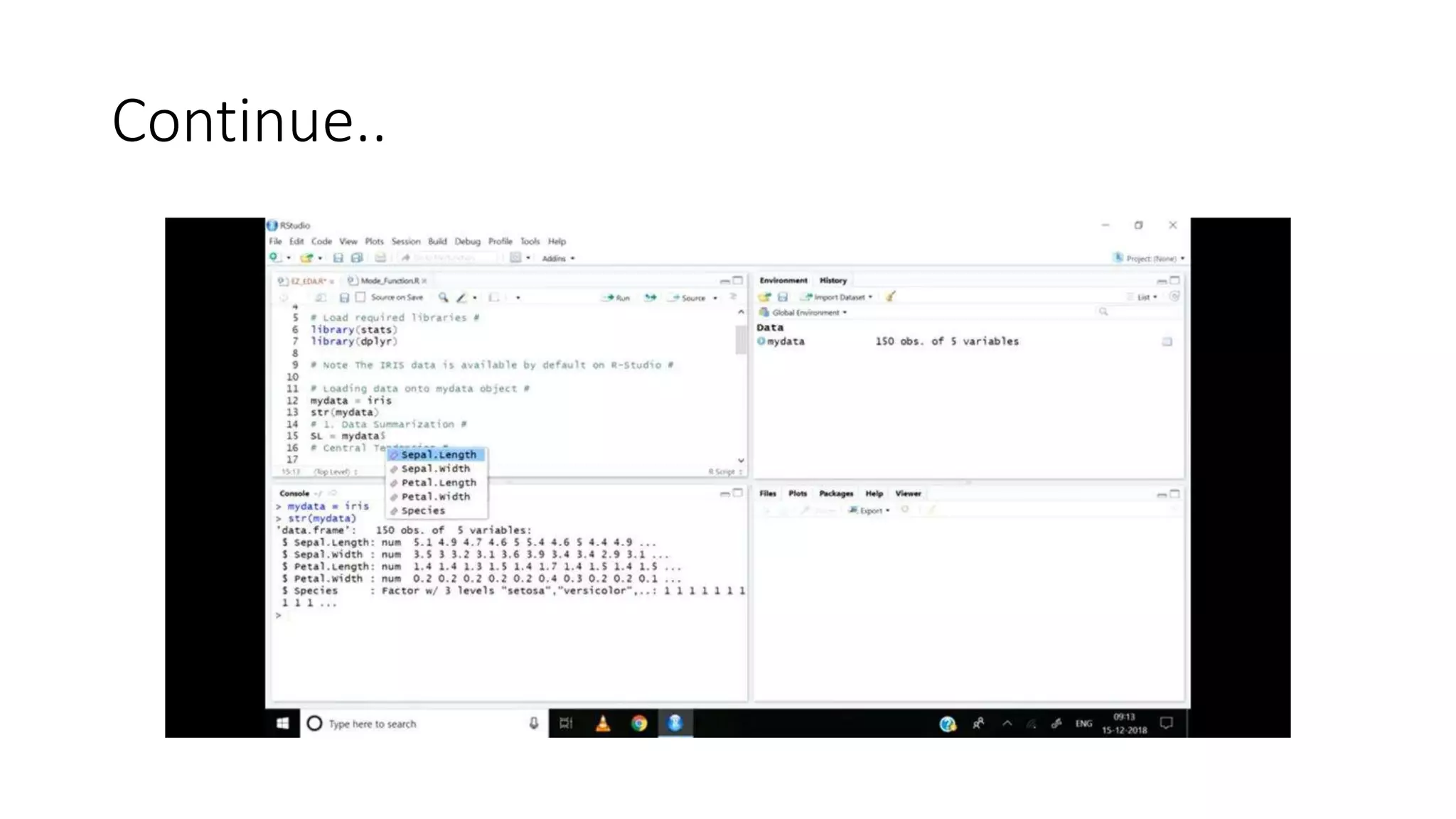The image size is (1456, 819).
Task: Open the Session menu
Action: [x=405, y=242]
